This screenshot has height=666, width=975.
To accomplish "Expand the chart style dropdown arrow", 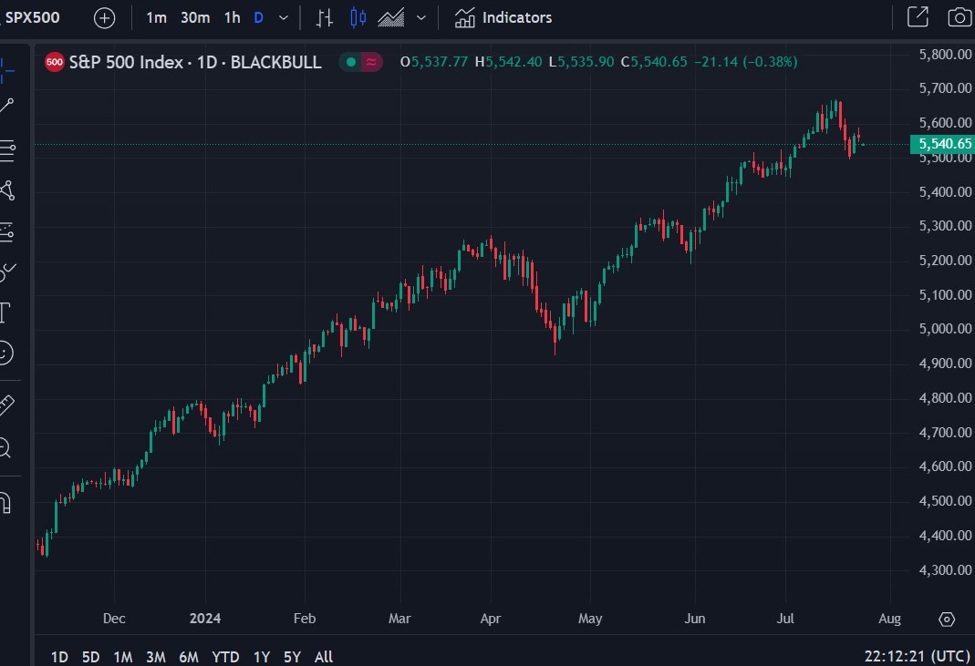I will point(421,18).
